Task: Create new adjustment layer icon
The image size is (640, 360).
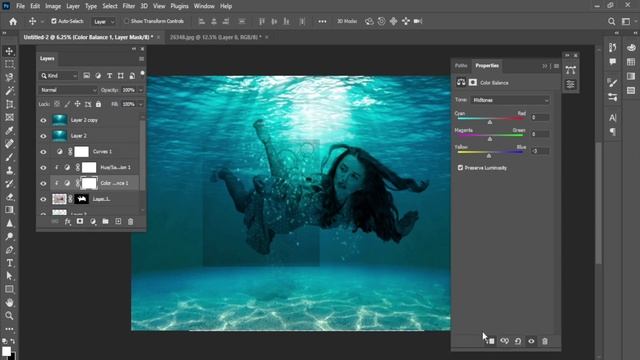Action: 93,221
